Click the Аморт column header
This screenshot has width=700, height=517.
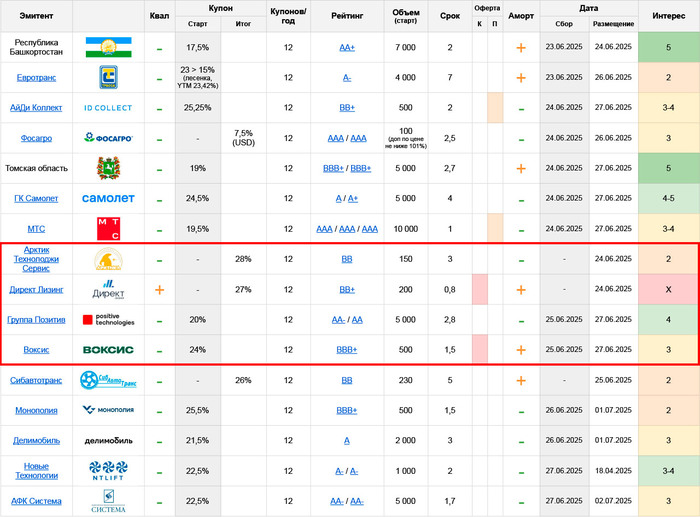coord(521,16)
